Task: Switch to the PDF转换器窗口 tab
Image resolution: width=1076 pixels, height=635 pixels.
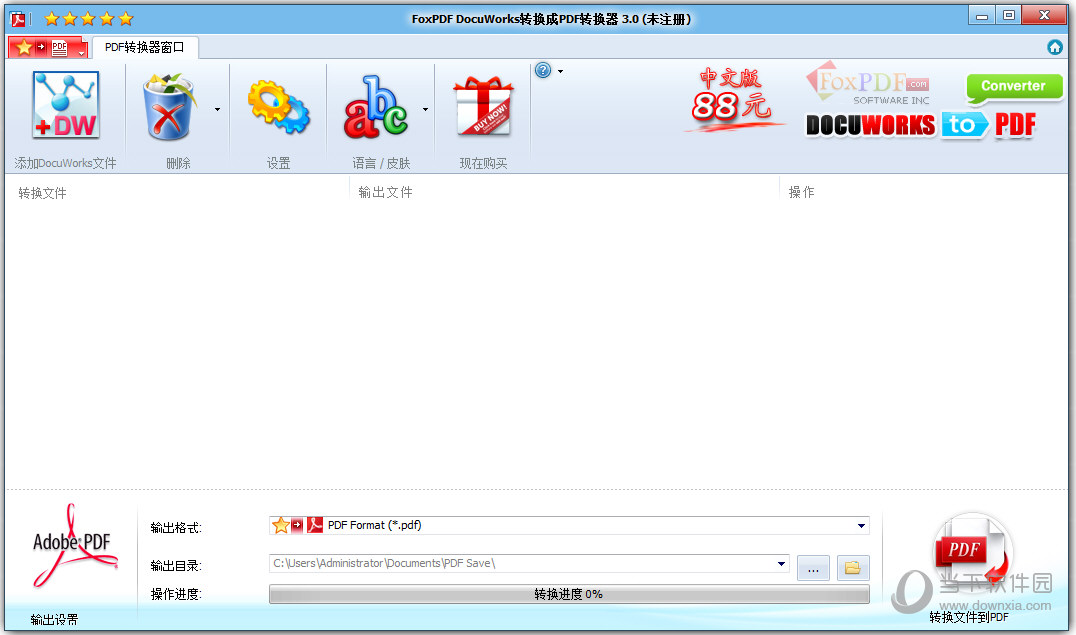Action: [x=145, y=47]
